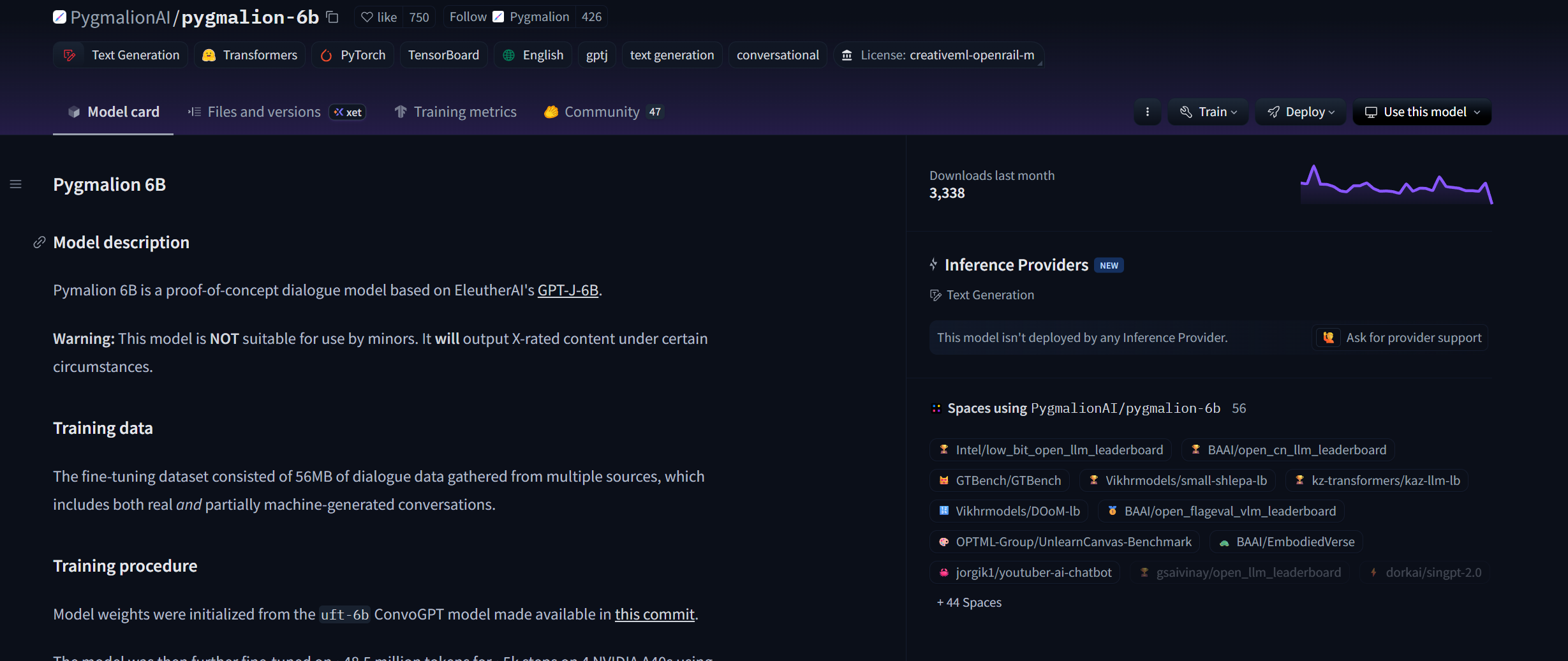Open the table of contents hamburger icon
This screenshot has height=661, width=1568.
(x=16, y=184)
